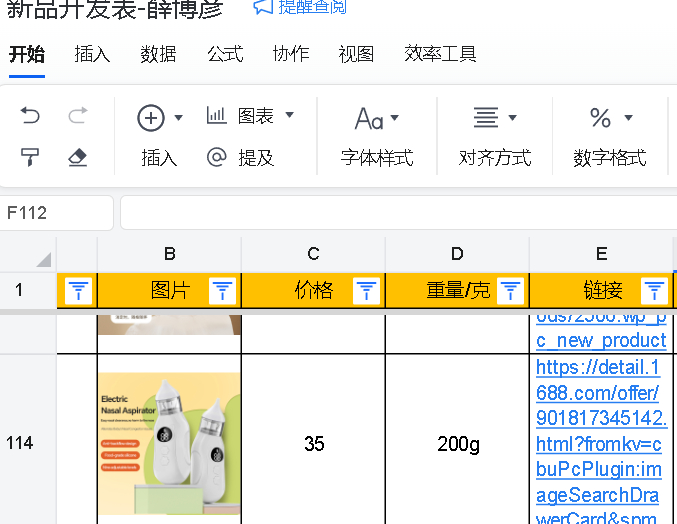The height and width of the screenshot is (524, 677).
Task: Select the format painter tool
Action: pos(31,158)
